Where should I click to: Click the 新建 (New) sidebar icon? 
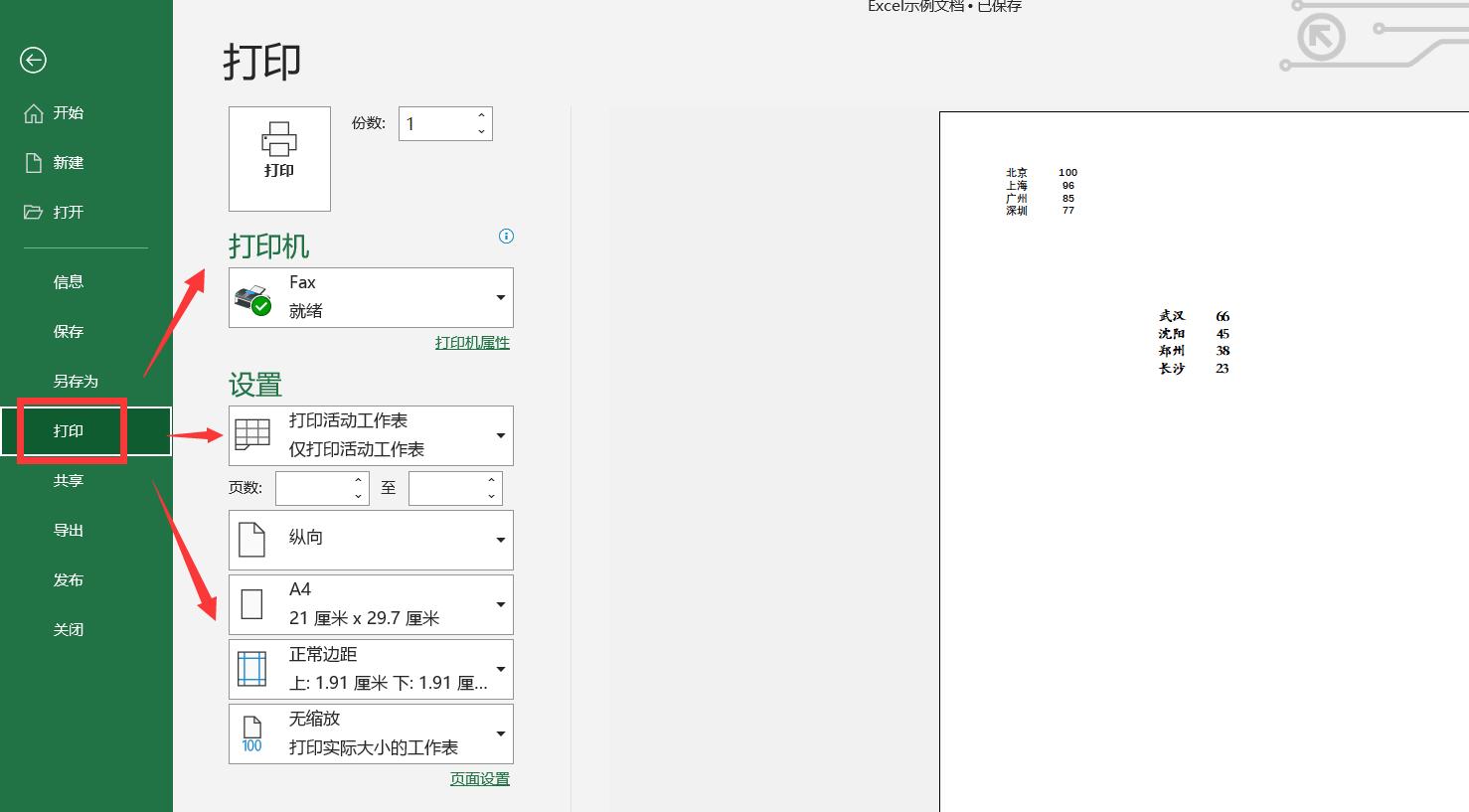coord(34,162)
